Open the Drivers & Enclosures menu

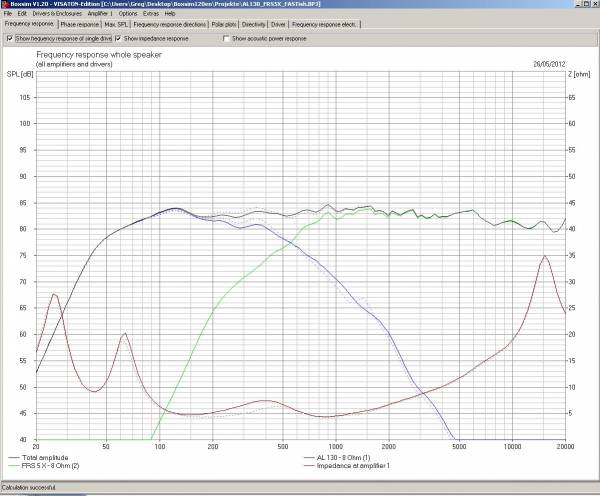click(57, 13)
